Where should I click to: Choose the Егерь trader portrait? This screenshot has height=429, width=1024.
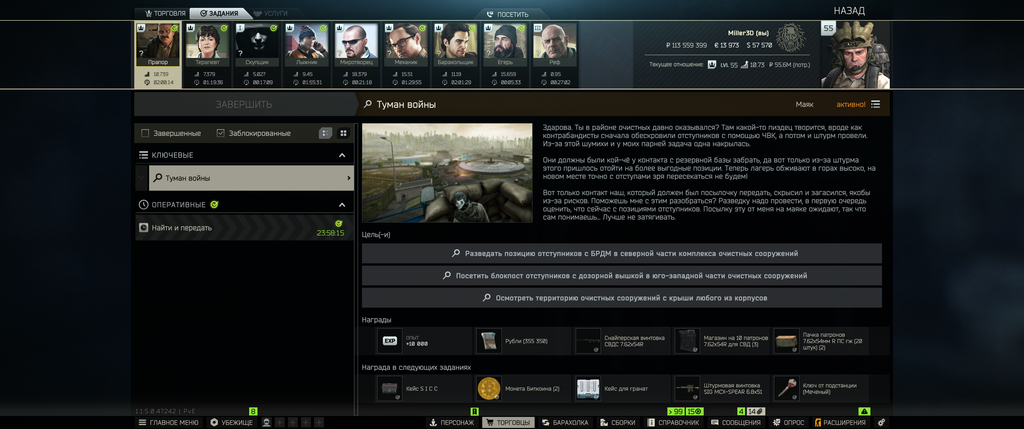point(505,44)
